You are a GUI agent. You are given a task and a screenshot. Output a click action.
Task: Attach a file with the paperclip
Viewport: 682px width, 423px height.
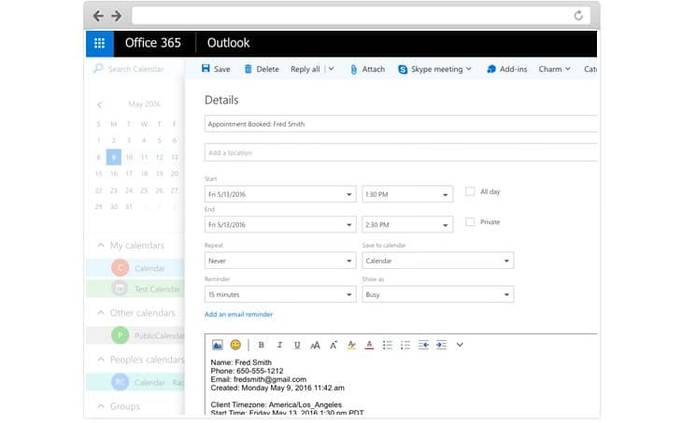tap(368, 69)
